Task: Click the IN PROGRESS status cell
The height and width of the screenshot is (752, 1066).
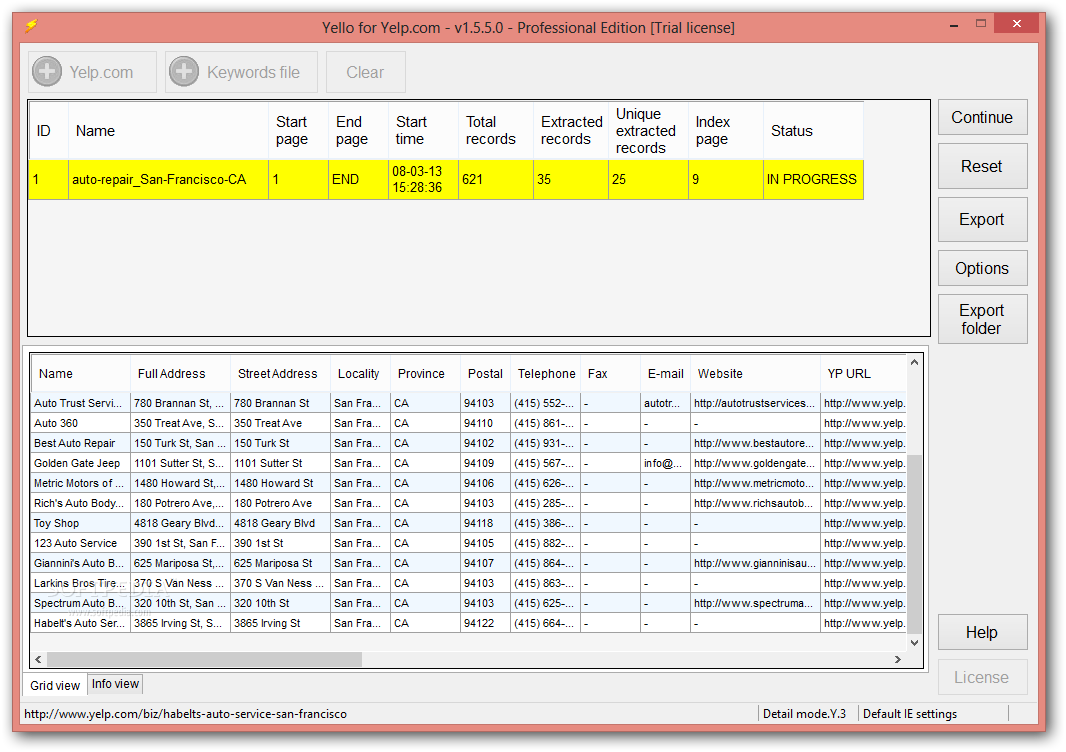Action: [x=812, y=180]
